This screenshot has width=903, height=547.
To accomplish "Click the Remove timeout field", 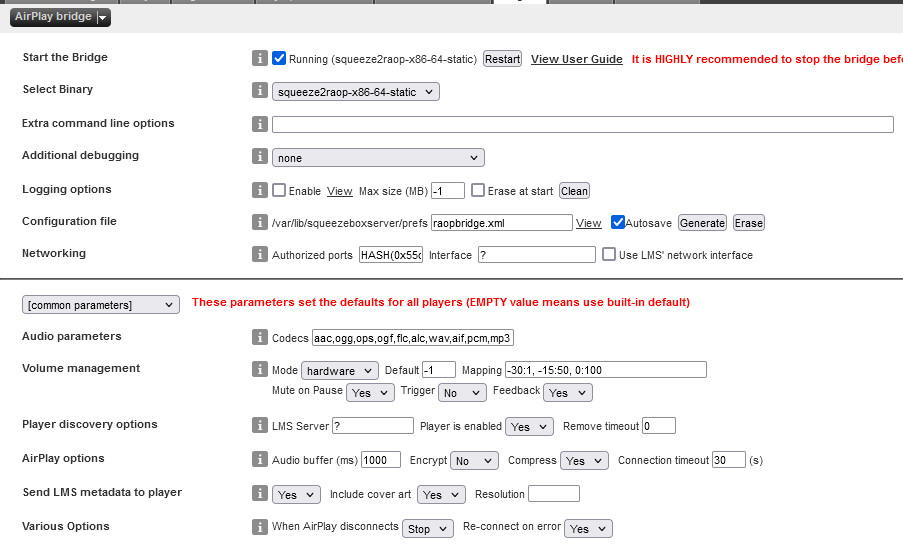I will click(x=659, y=426).
